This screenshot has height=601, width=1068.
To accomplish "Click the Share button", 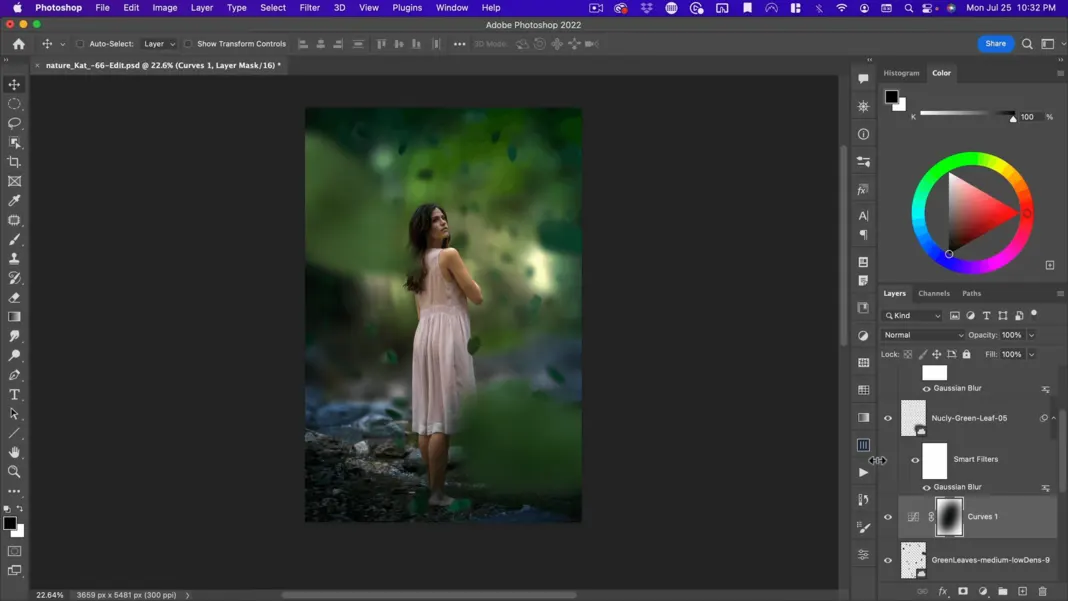I will tap(995, 44).
